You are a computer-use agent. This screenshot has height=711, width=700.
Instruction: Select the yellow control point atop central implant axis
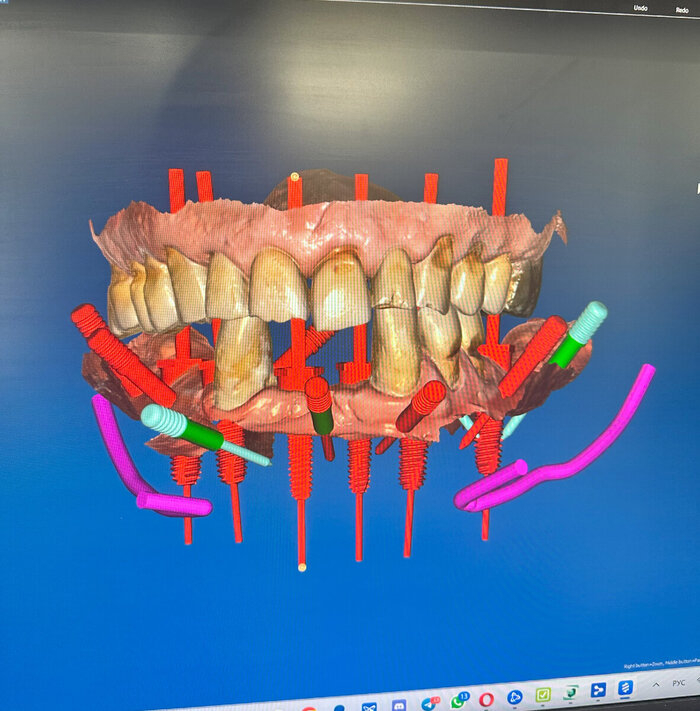coord(295,176)
